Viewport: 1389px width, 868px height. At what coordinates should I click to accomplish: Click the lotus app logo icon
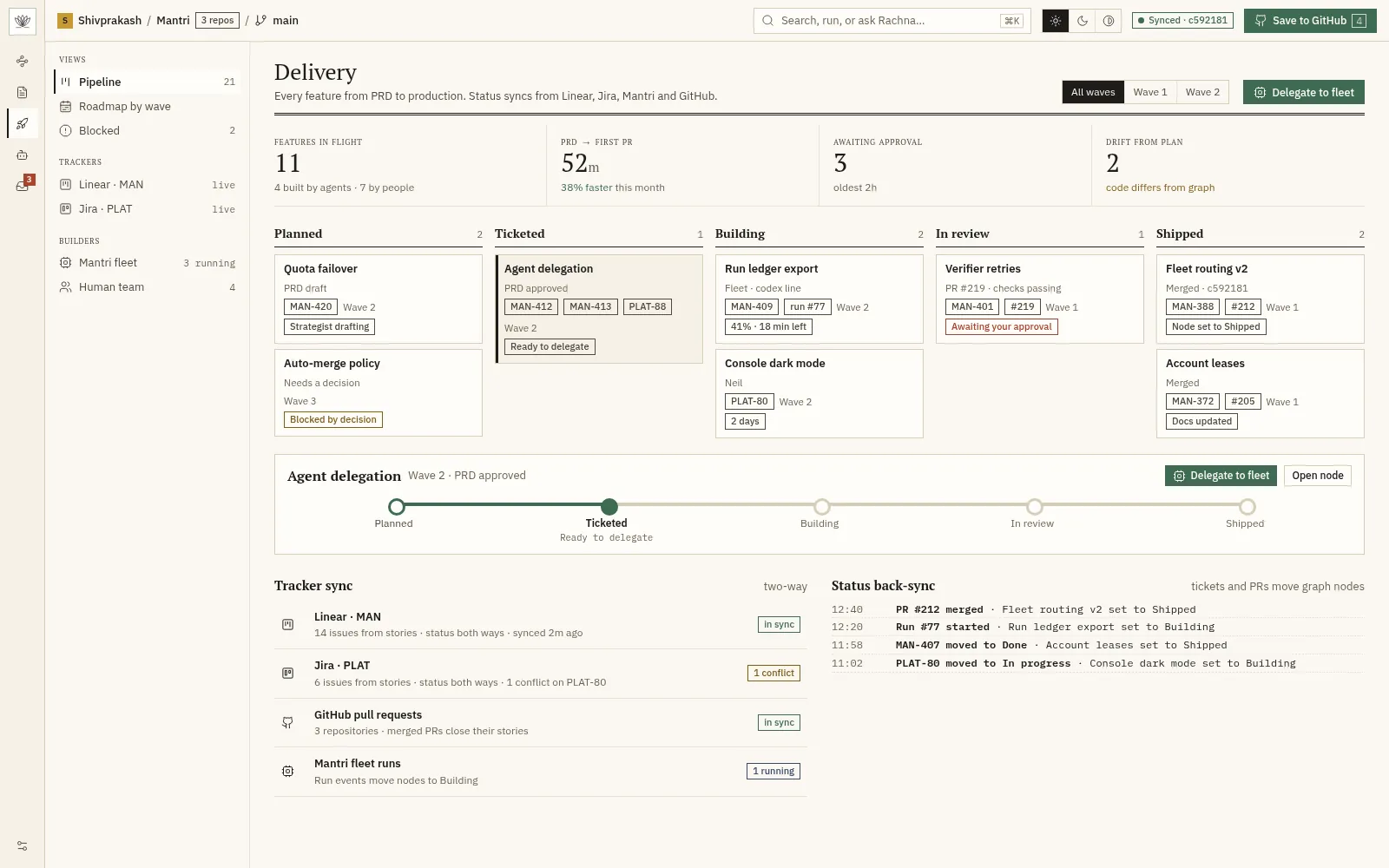tap(23, 21)
